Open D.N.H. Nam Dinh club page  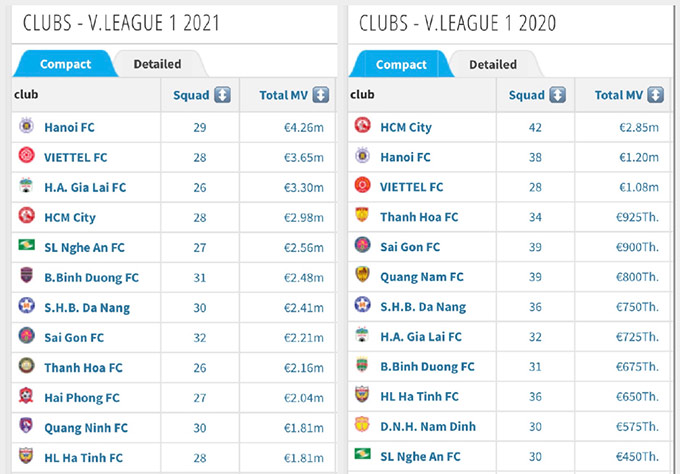pyautogui.click(x=427, y=426)
